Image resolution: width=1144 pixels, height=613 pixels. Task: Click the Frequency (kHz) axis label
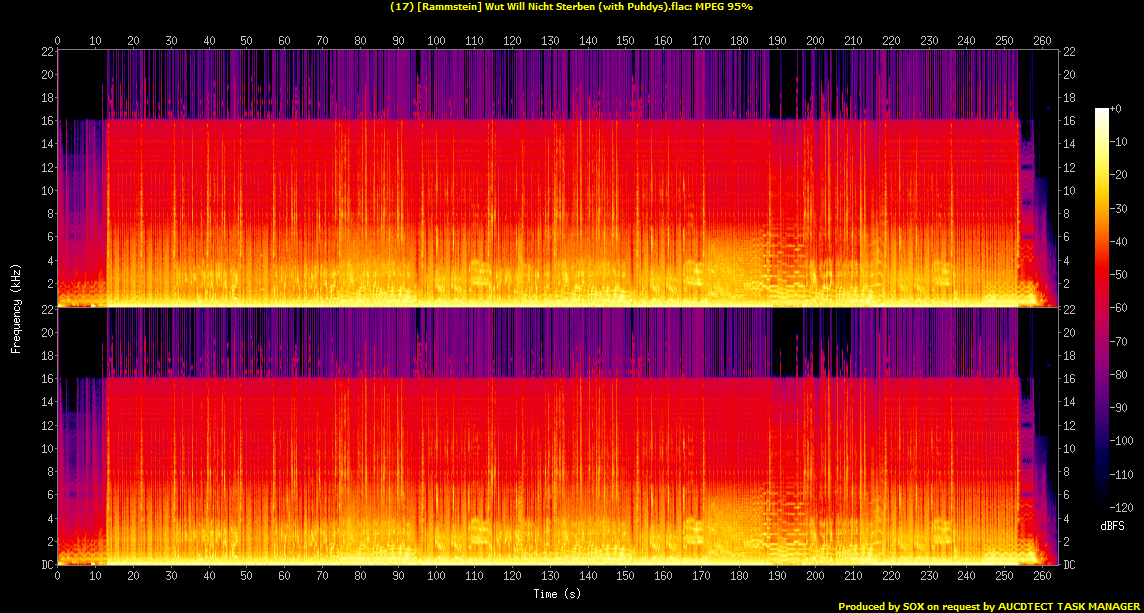[15, 308]
